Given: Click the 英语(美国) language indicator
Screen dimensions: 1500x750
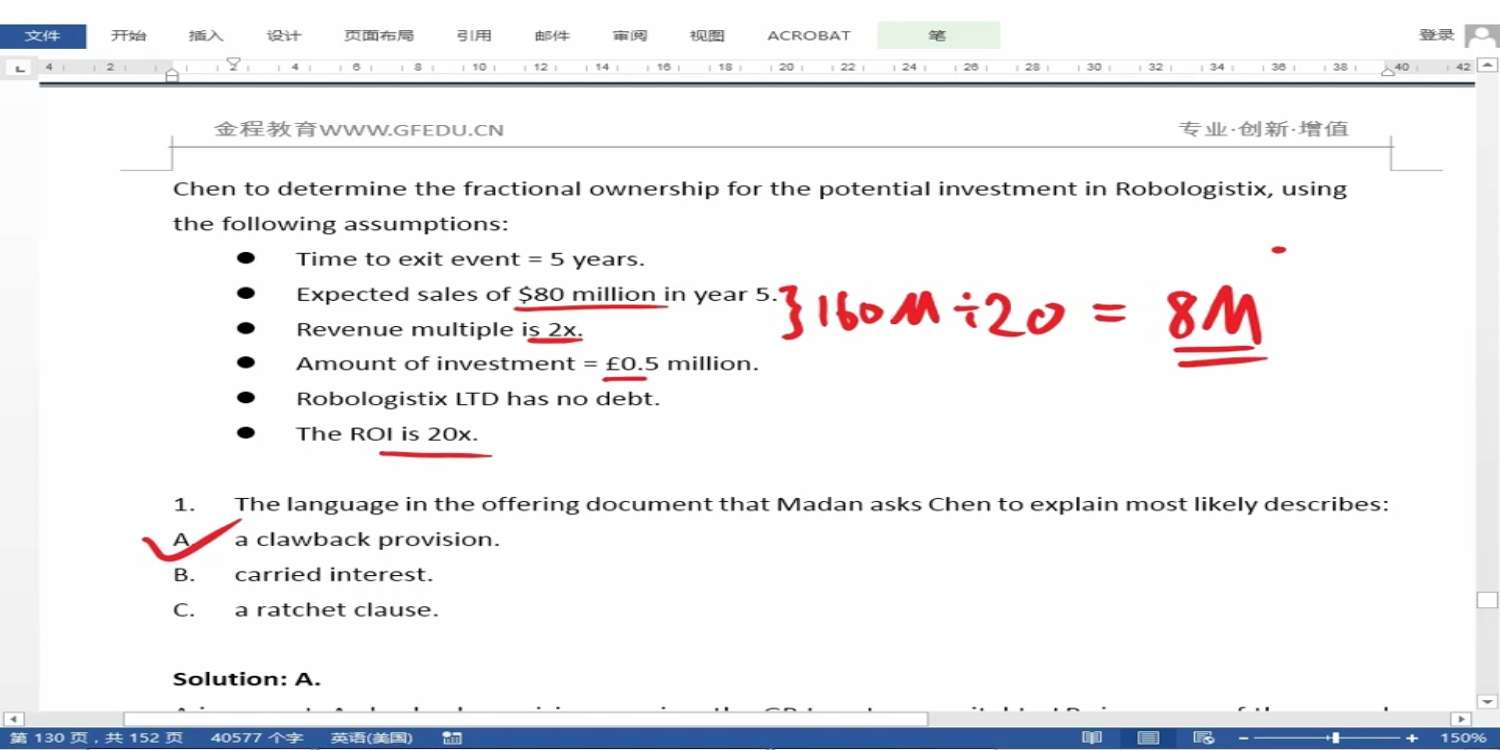Looking at the screenshot, I should [x=372, y=738].
